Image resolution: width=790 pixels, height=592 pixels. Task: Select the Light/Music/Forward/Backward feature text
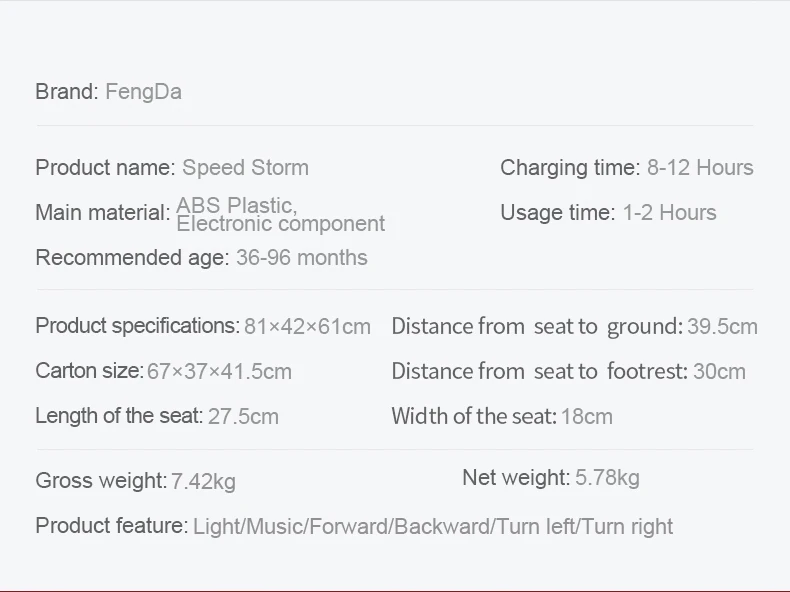[342, 527]
